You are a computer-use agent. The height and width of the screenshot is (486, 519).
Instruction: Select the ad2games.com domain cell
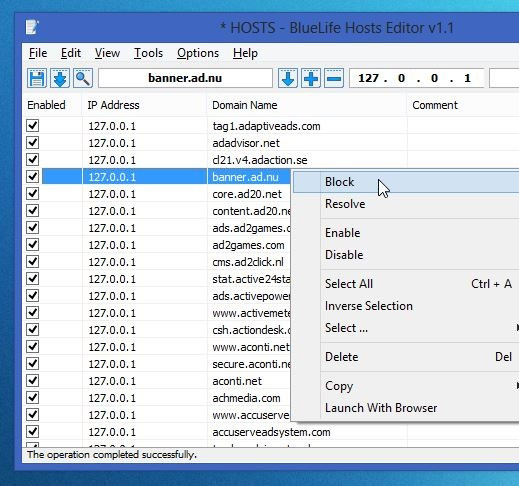pos(248,245)
